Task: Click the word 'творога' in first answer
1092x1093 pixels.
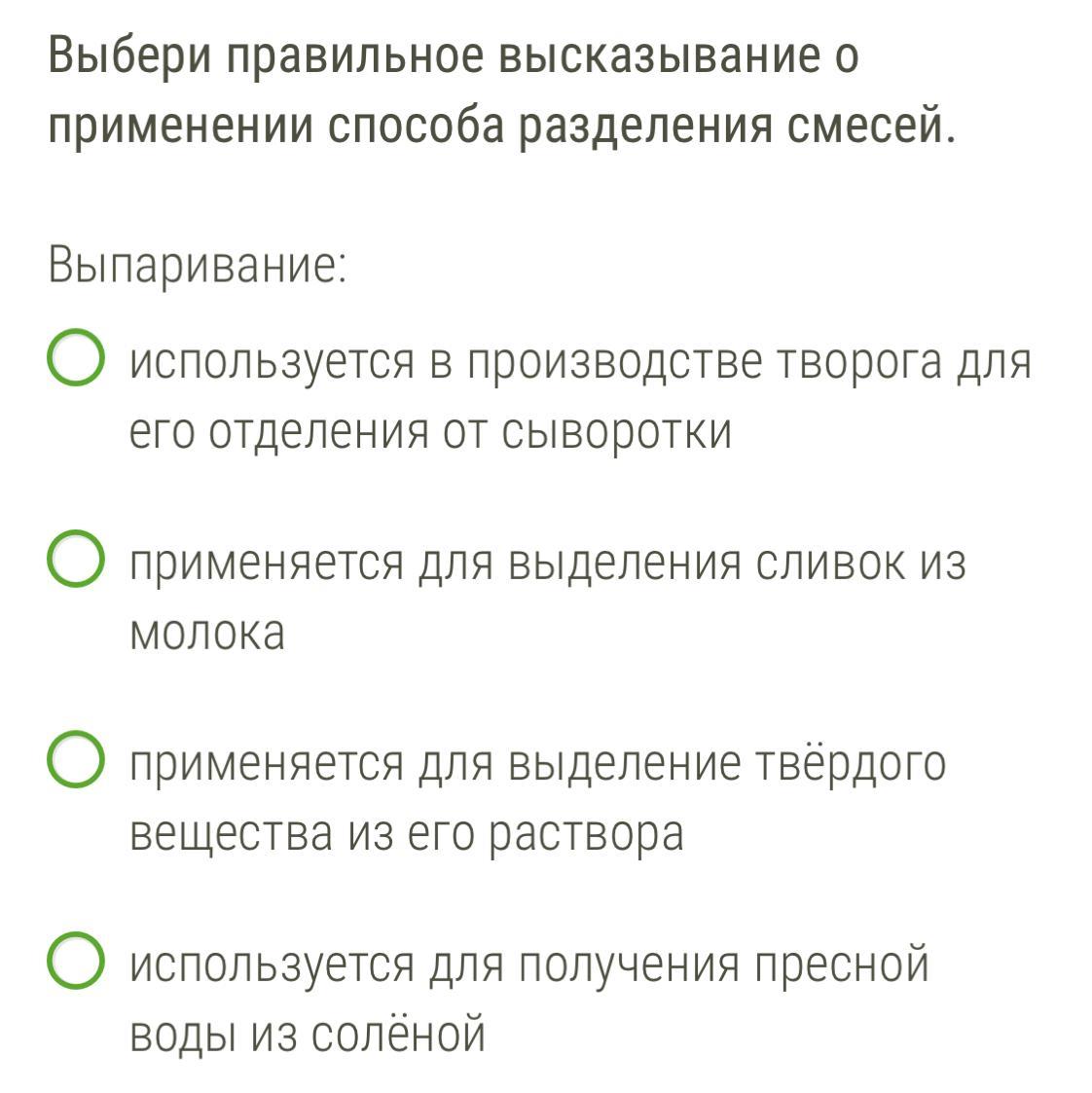Action: [x=858, y=364]
